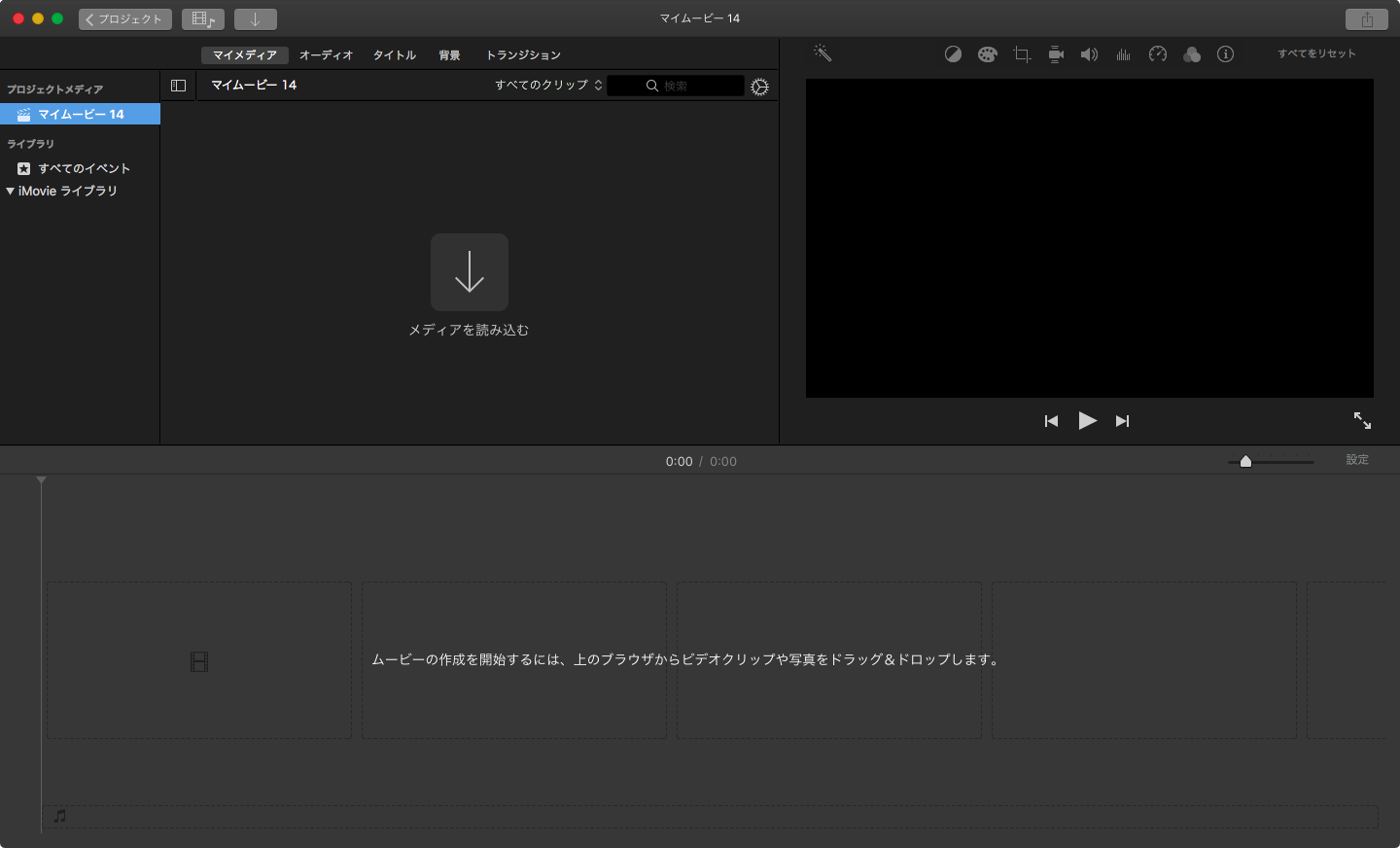Click the import down-arrow toolbar button
Screen dimensions: 1400x848
tap(256, 19)
